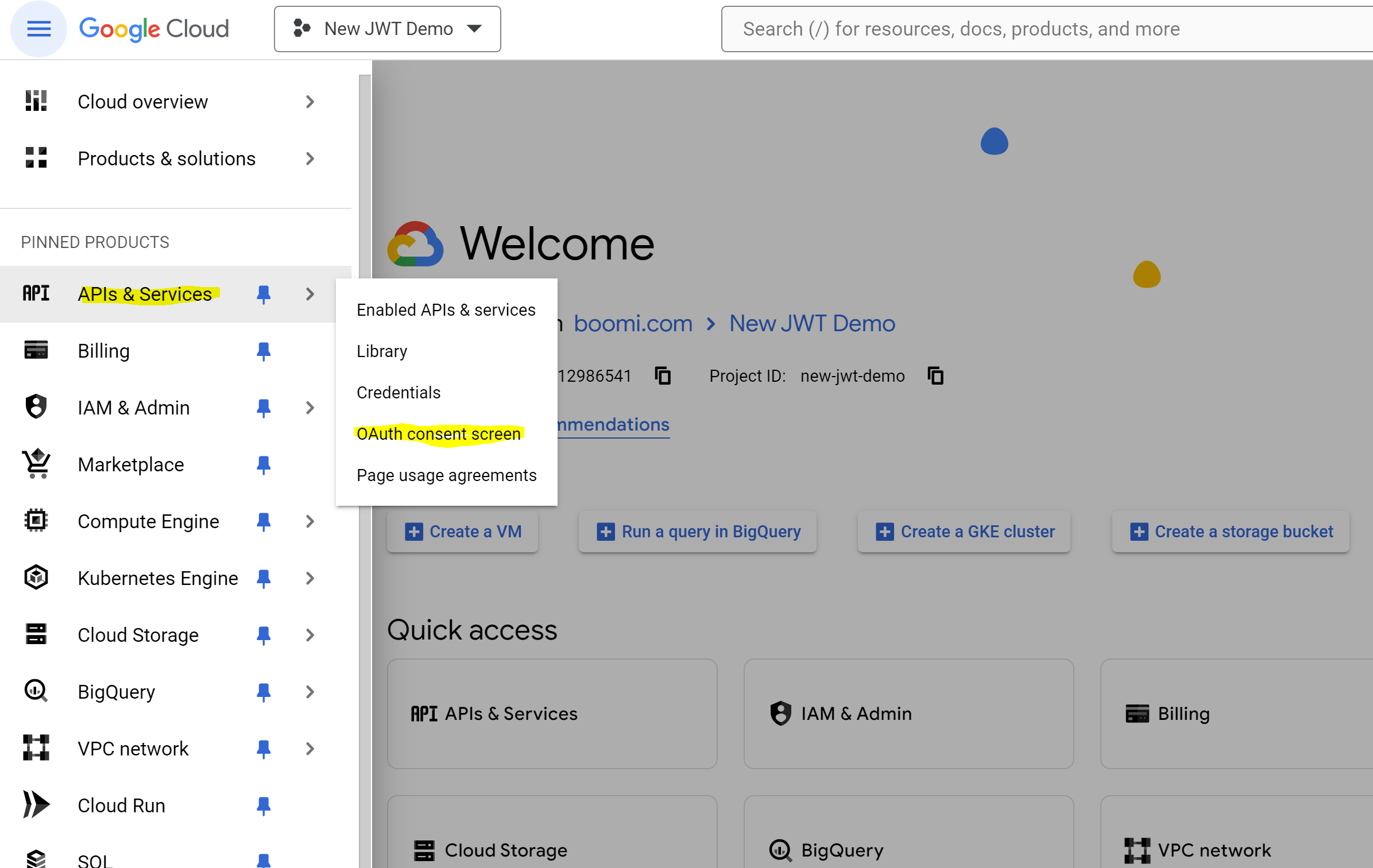This screenshot has height=868, width=1373.
Task: Click the IAM & Admin shield icon
Action: pyautogui.click(x=36, y=407)
